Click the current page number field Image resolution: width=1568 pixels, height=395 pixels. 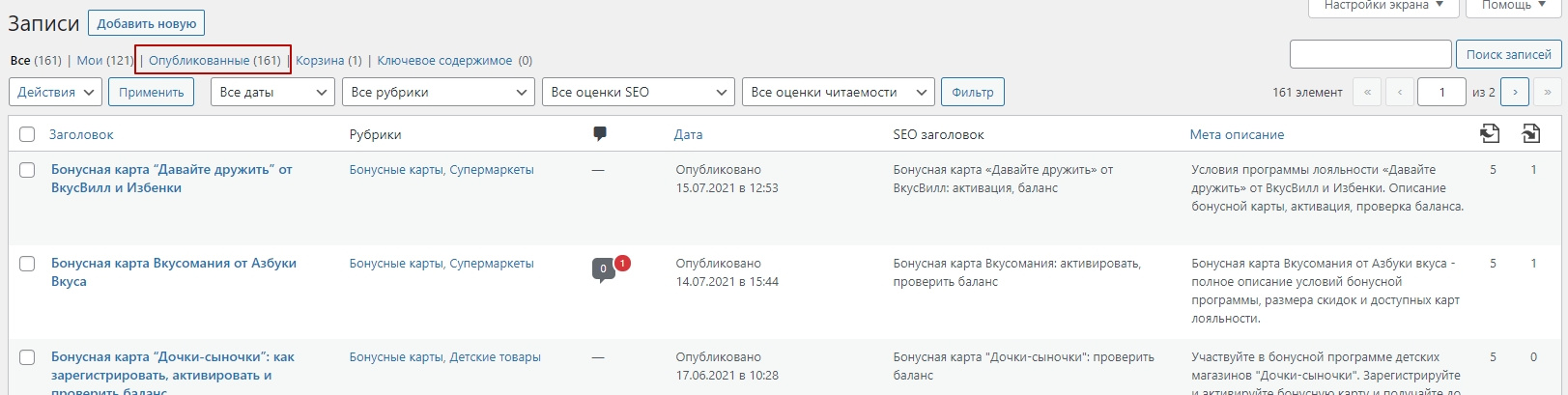pos(1441,92)
